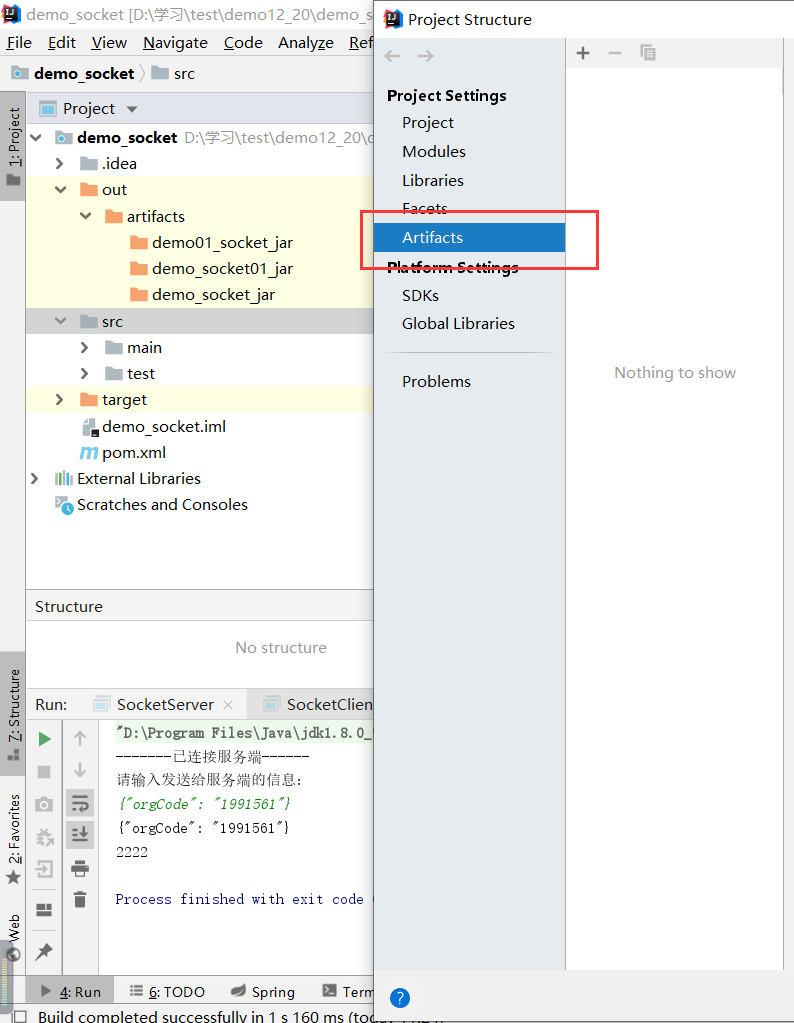Click the Copy icon in Project Structure toolbar
The image size is (794, 1023).
tap(647, 53)
